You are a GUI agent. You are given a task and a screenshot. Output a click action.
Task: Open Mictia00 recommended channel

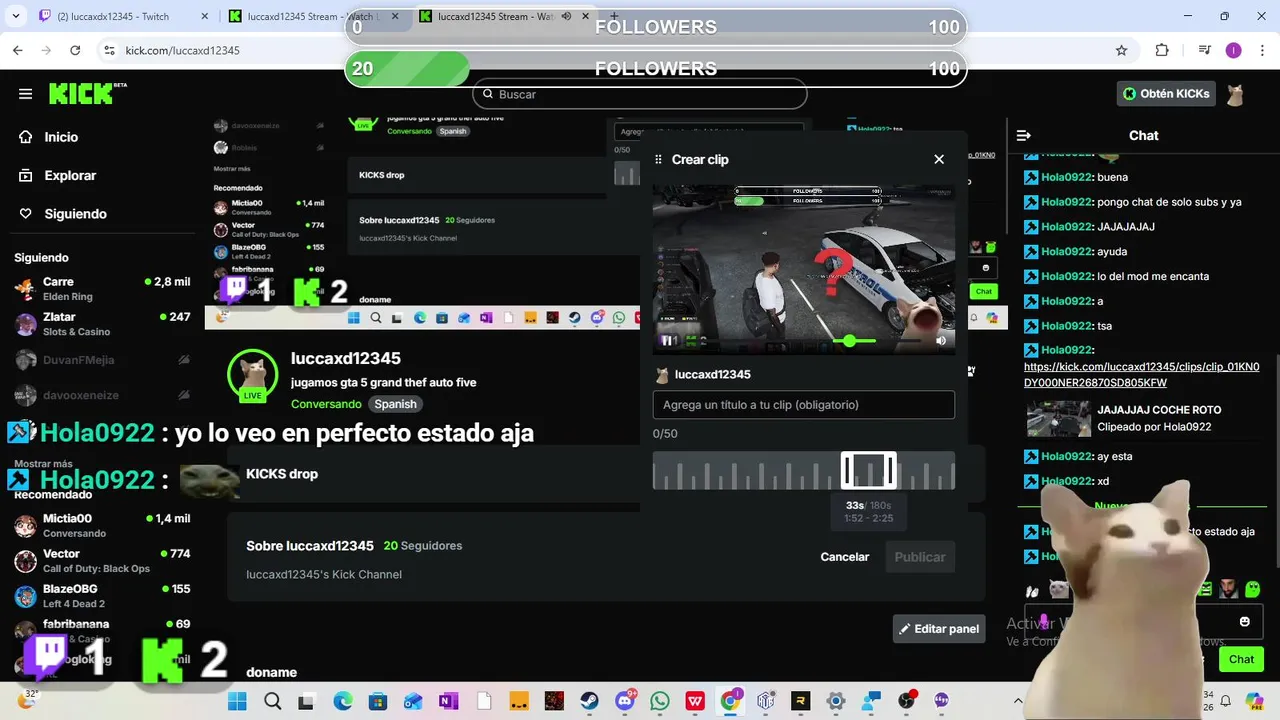(102, 525)
